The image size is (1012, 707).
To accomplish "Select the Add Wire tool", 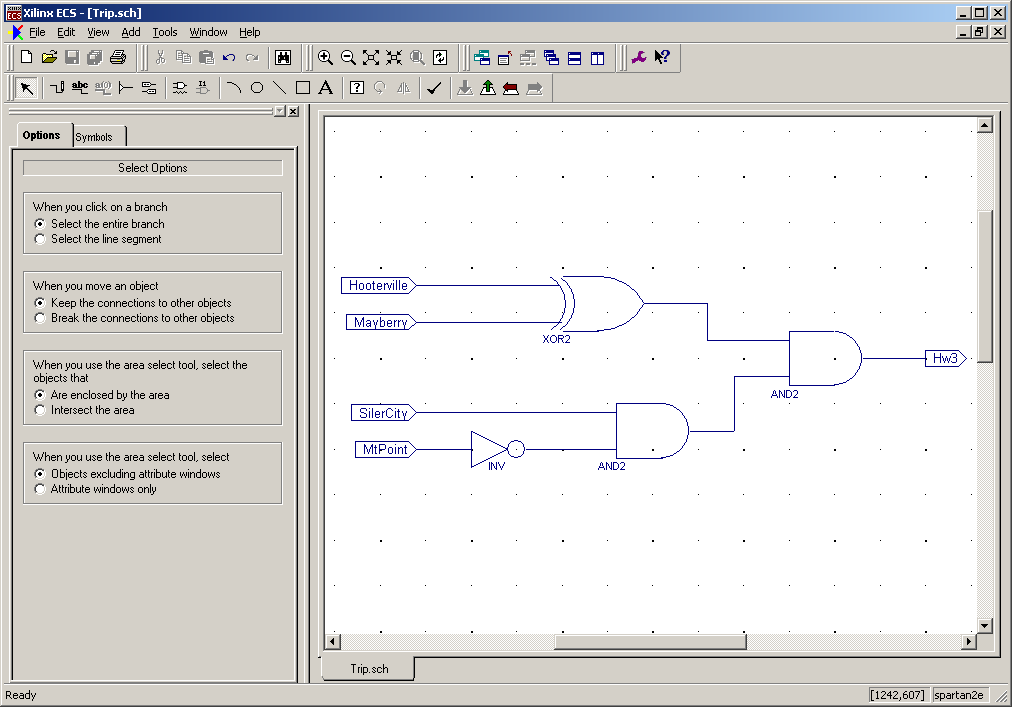I will pyautogui.click(x=57, y=88).
